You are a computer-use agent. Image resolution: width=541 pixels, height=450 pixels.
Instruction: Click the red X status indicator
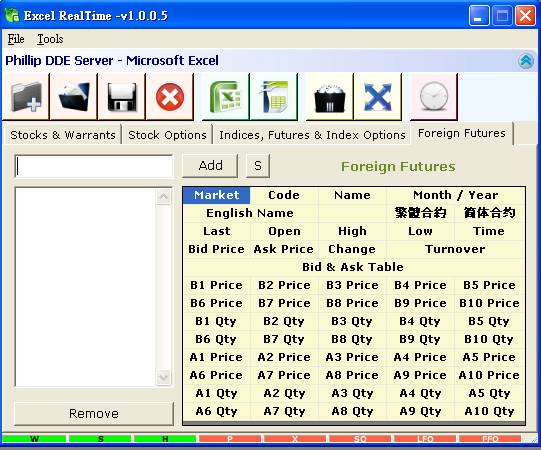[x=295, y=439]
